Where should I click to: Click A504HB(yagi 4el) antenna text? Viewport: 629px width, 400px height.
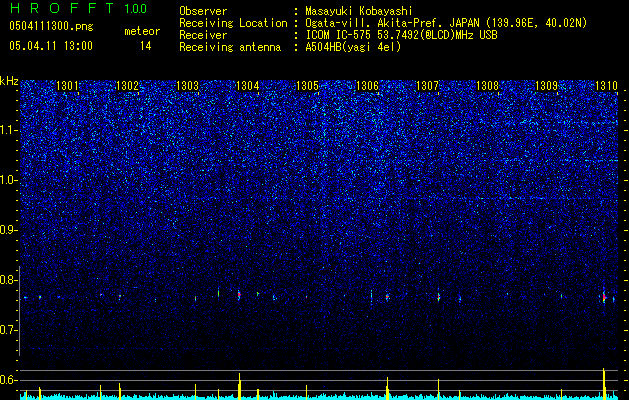pyautogui.click(x=353, y=47)
